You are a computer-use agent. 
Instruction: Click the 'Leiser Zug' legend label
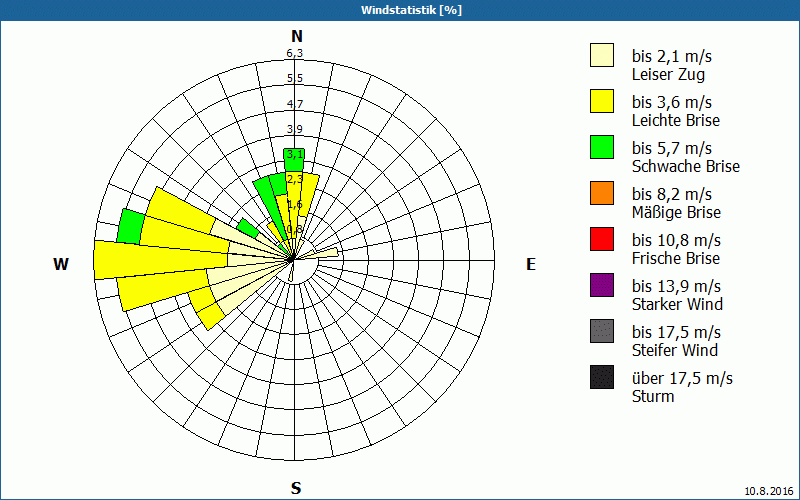668,74
